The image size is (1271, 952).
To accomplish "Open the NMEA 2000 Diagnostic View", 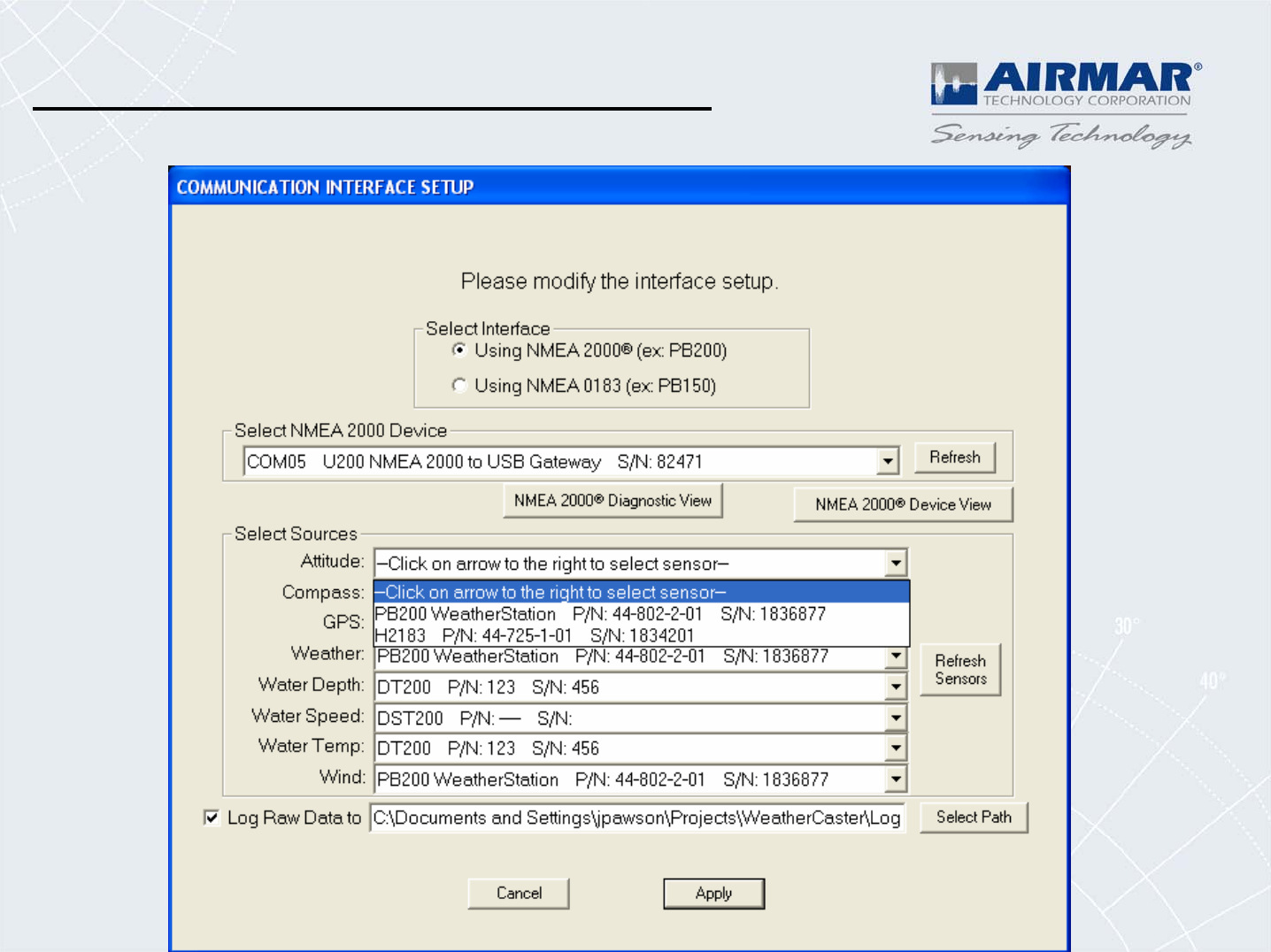I will [x=612, y=501].
